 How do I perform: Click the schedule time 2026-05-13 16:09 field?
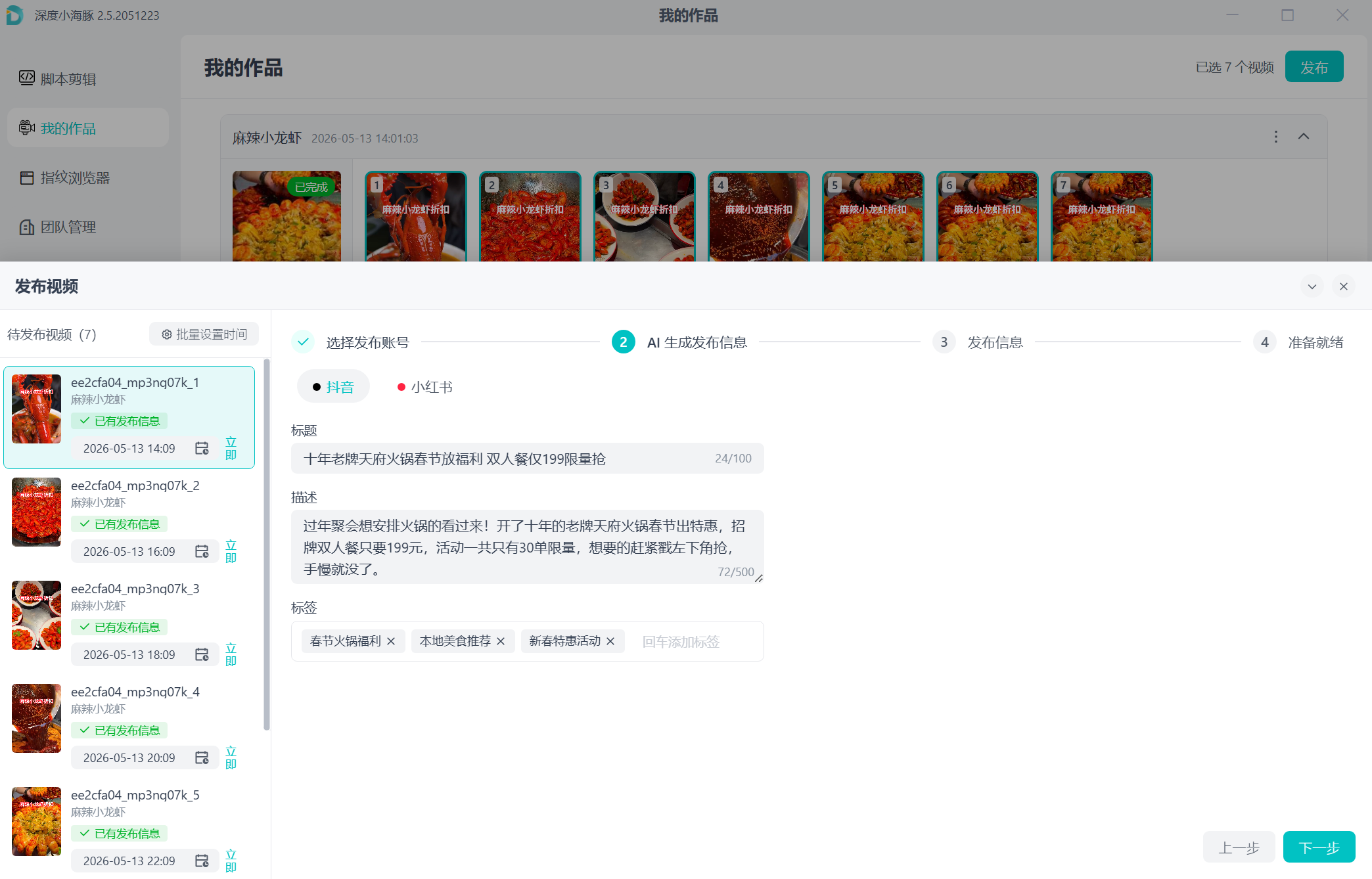pyautogui.click(x=145, y=551)
